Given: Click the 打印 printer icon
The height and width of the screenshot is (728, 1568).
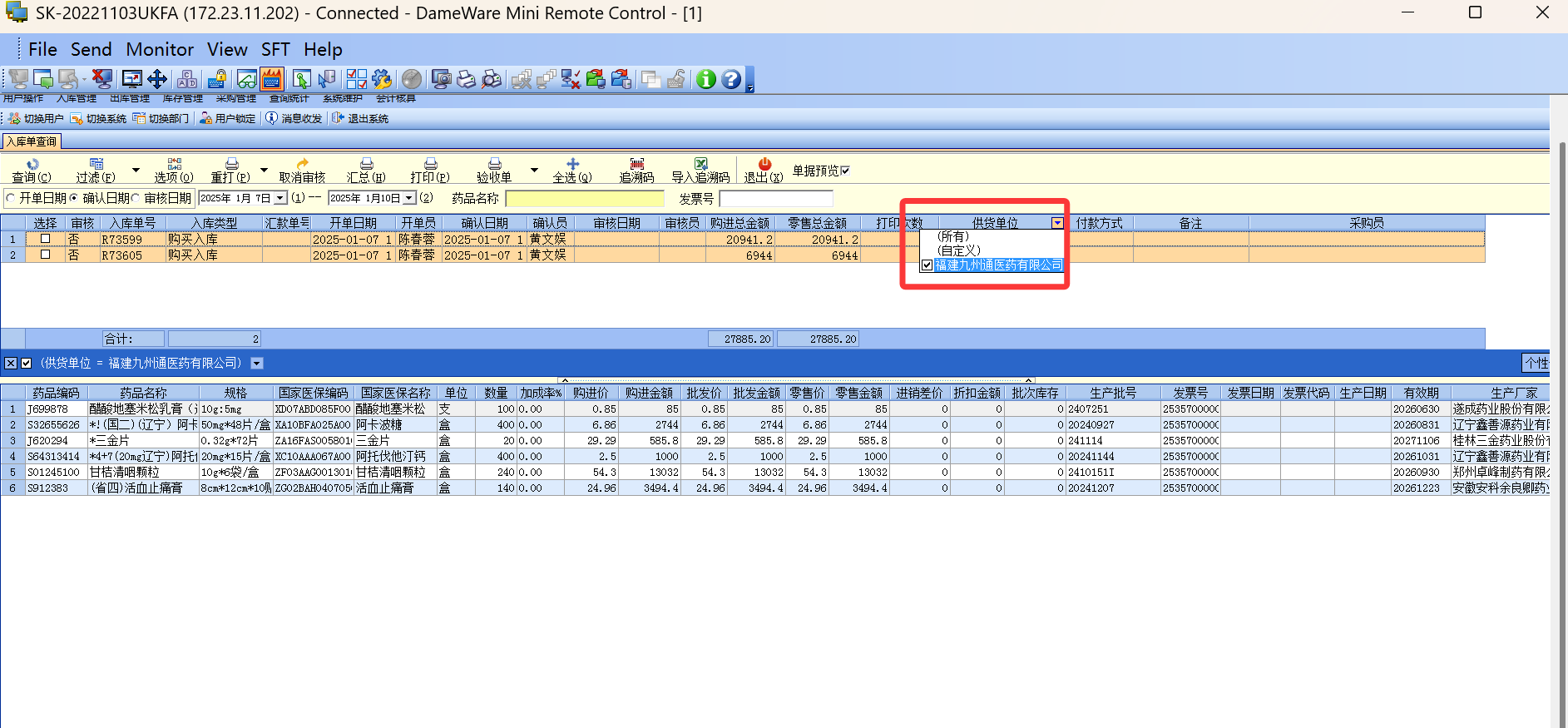Looking at the screenshot, I should pos(430,165).
